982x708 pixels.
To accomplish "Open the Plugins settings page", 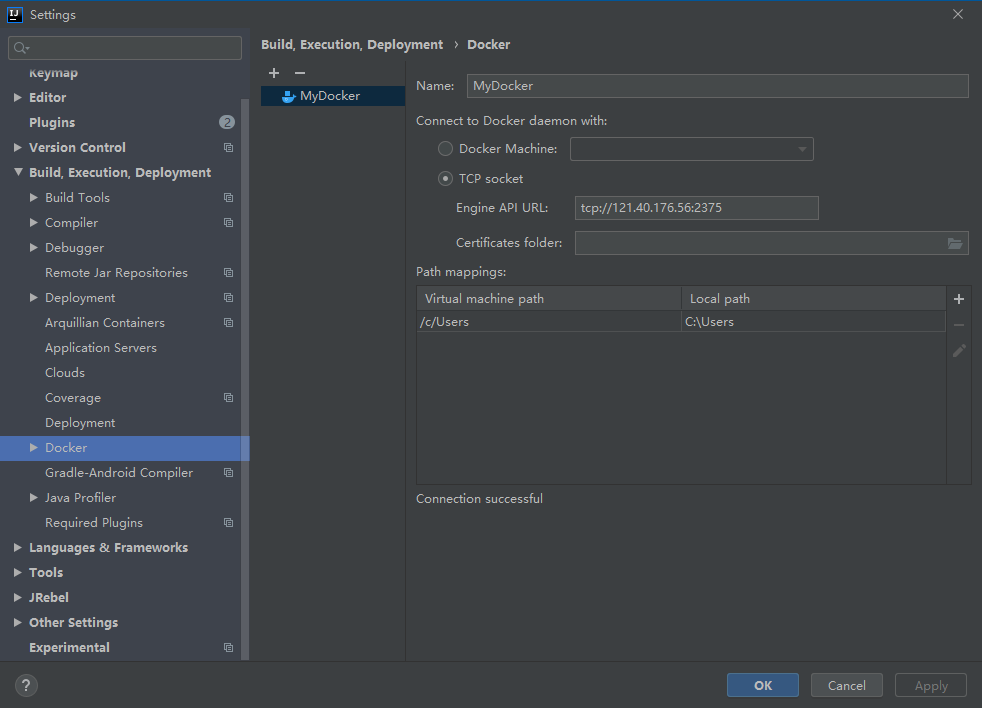I will tap(52, 123).
